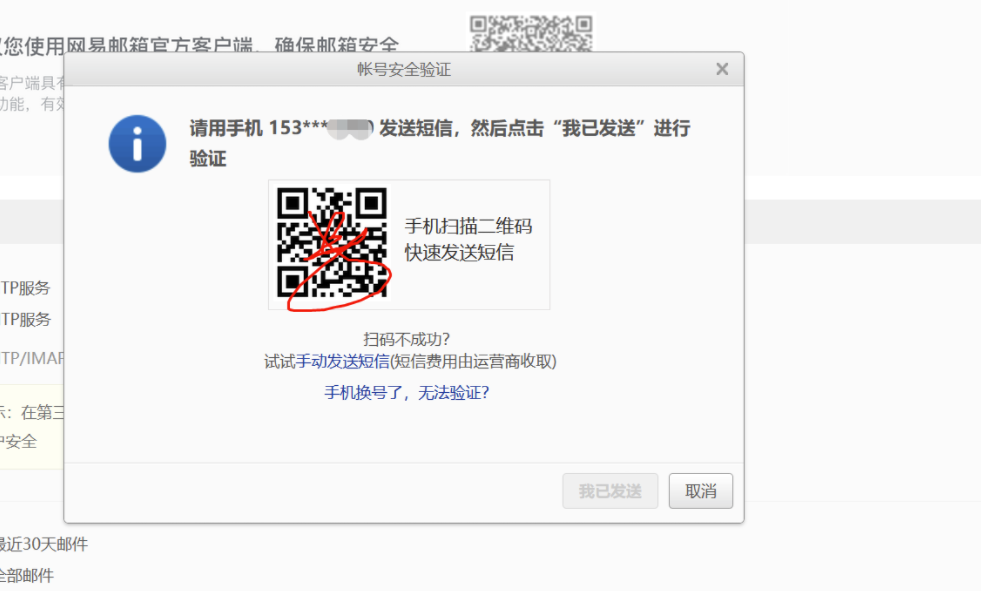Click the 取消 button
Viewport: 981px width, 591px height.
point(701,491)
